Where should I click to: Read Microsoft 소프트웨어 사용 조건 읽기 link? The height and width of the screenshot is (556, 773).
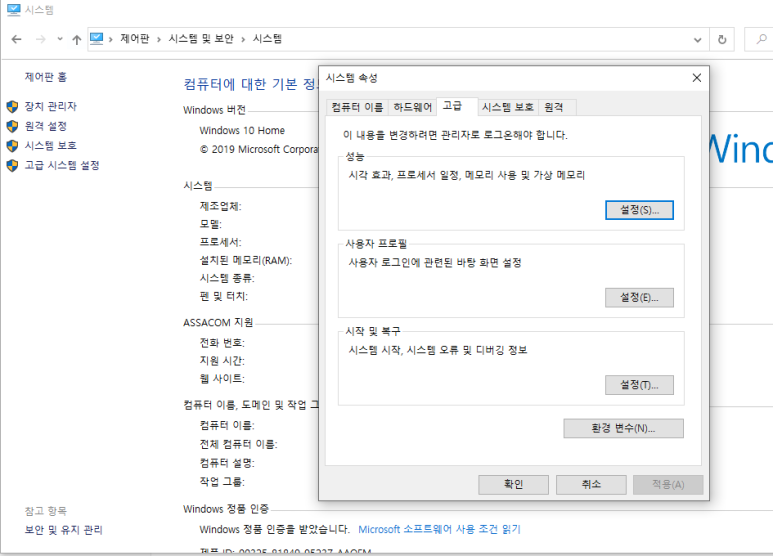pos(439,529)
